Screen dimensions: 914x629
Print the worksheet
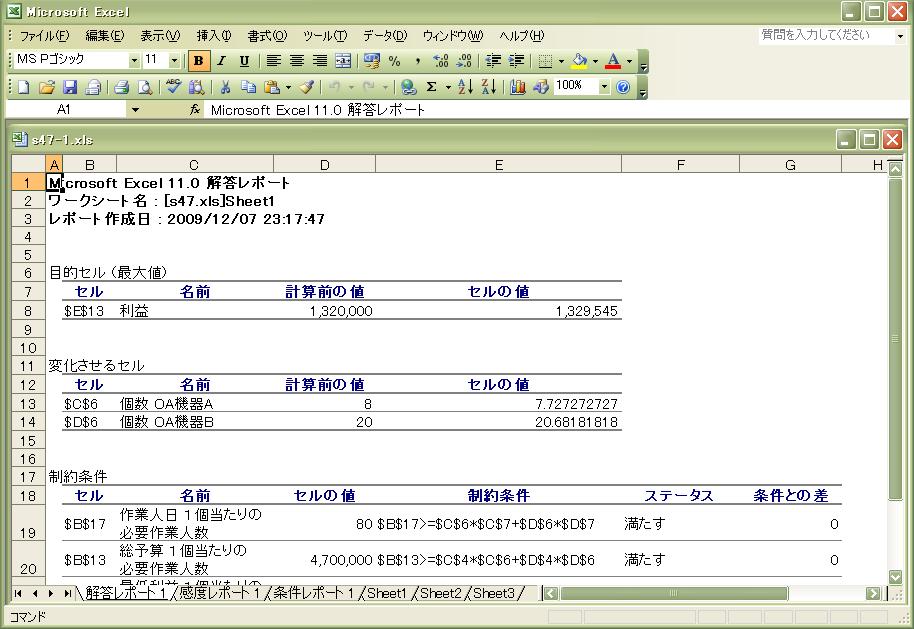click(x=121, y=87)
